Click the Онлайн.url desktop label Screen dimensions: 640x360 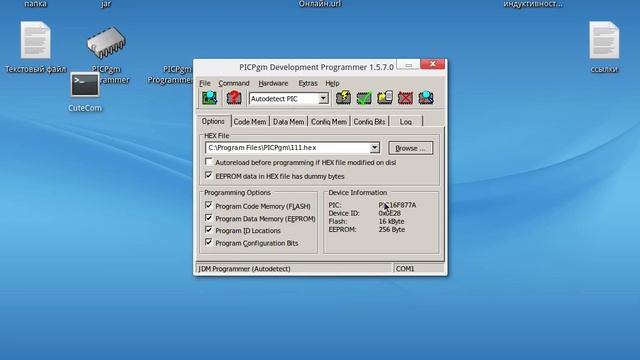pyautogui.click(x=320, y=4)
